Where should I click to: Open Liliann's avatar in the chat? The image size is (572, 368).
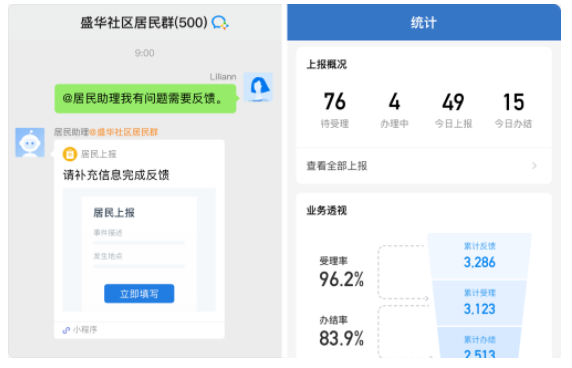pyautogui.click(x=258, y=87)
